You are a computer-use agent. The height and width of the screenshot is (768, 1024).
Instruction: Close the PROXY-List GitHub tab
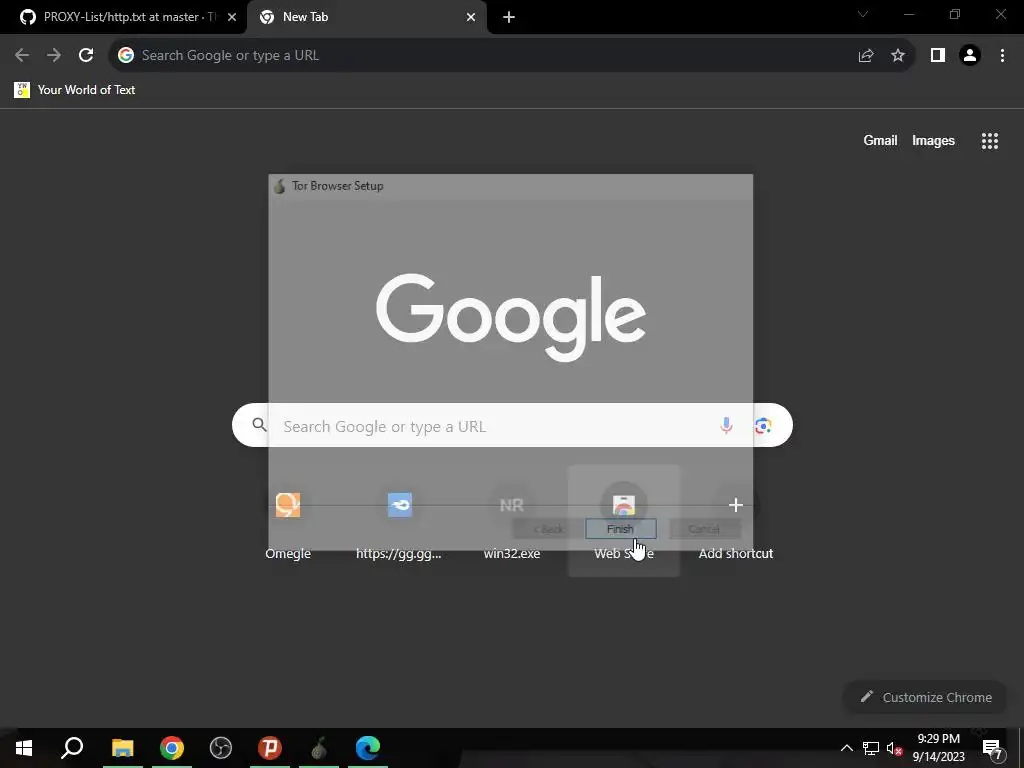[232, 17]
